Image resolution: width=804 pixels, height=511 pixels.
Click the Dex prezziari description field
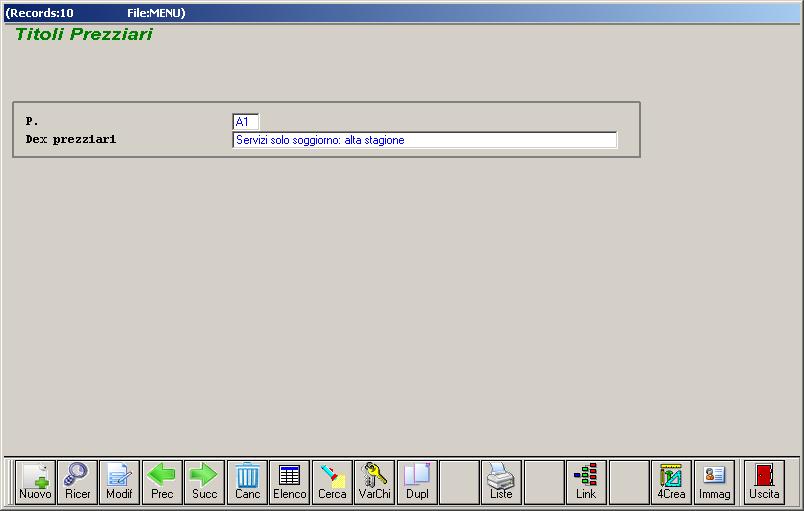(425, 140)
